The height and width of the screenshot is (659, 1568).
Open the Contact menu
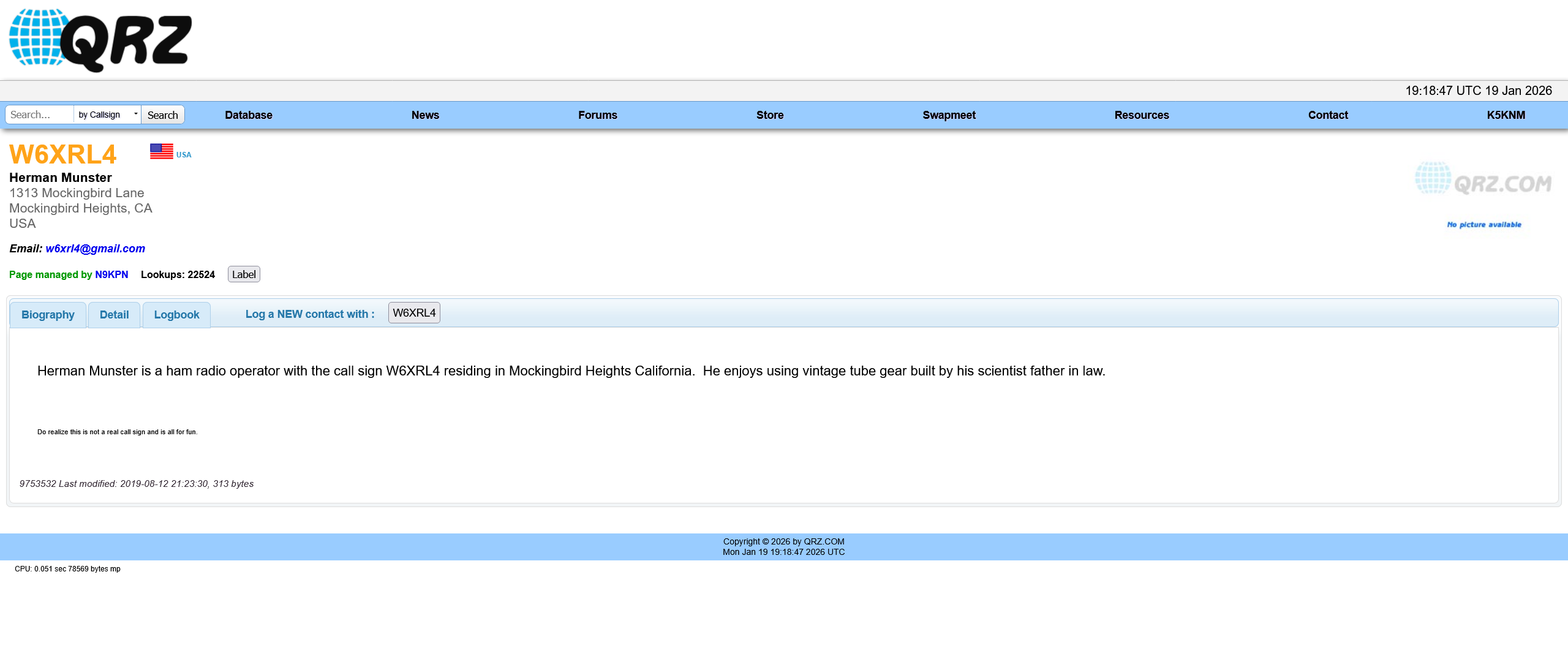point(1328,115)
